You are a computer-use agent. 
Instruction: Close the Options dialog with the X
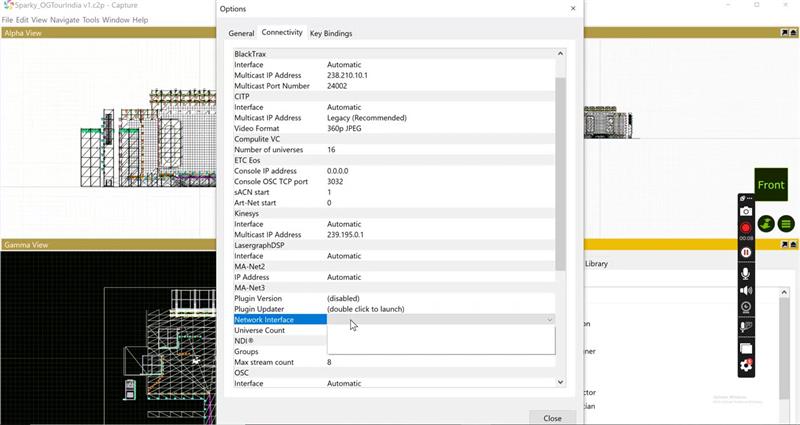573,9
